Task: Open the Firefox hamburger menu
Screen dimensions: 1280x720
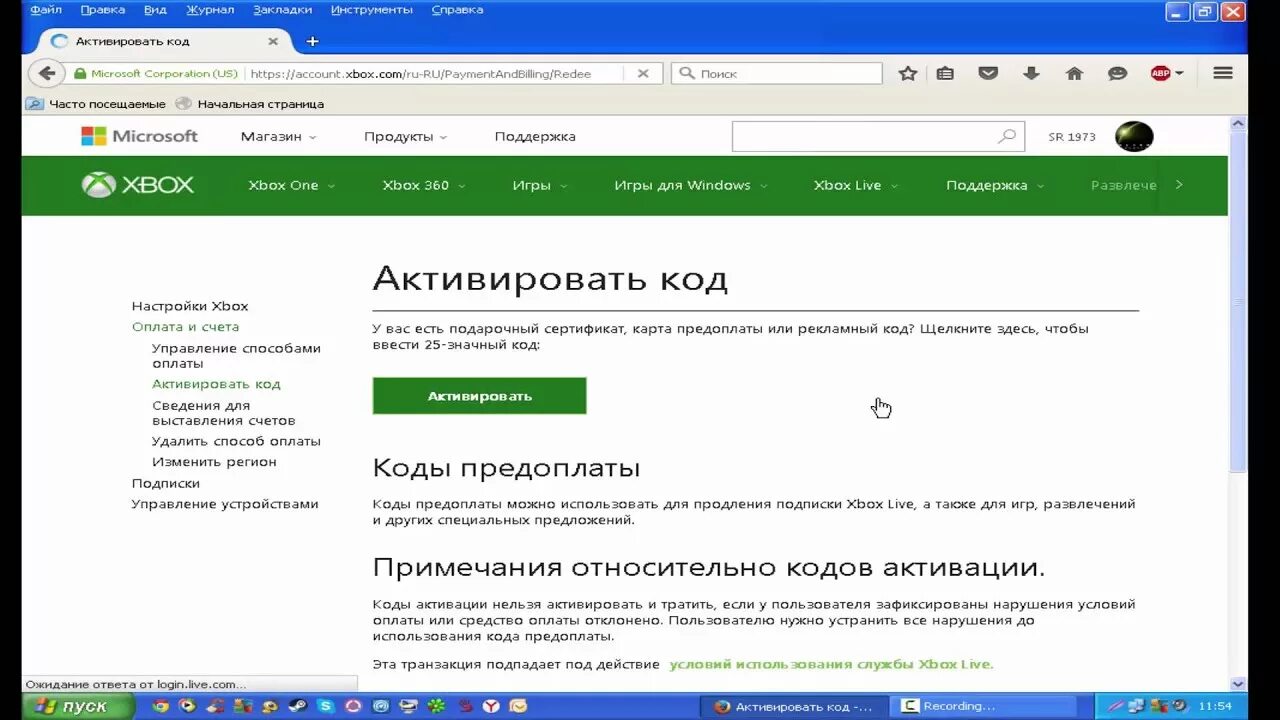Action: coord(1222,73)
